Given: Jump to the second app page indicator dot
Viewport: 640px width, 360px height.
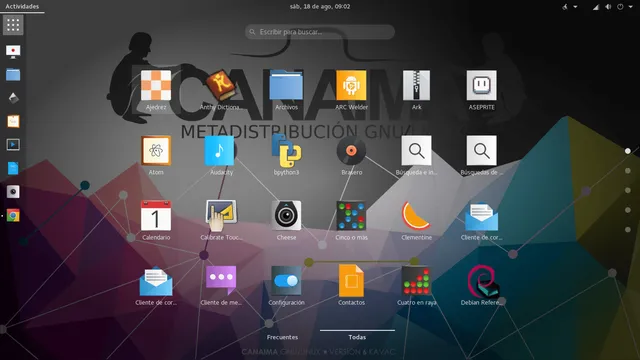Looking at the screenshot, I should click(x=627, y=171).
